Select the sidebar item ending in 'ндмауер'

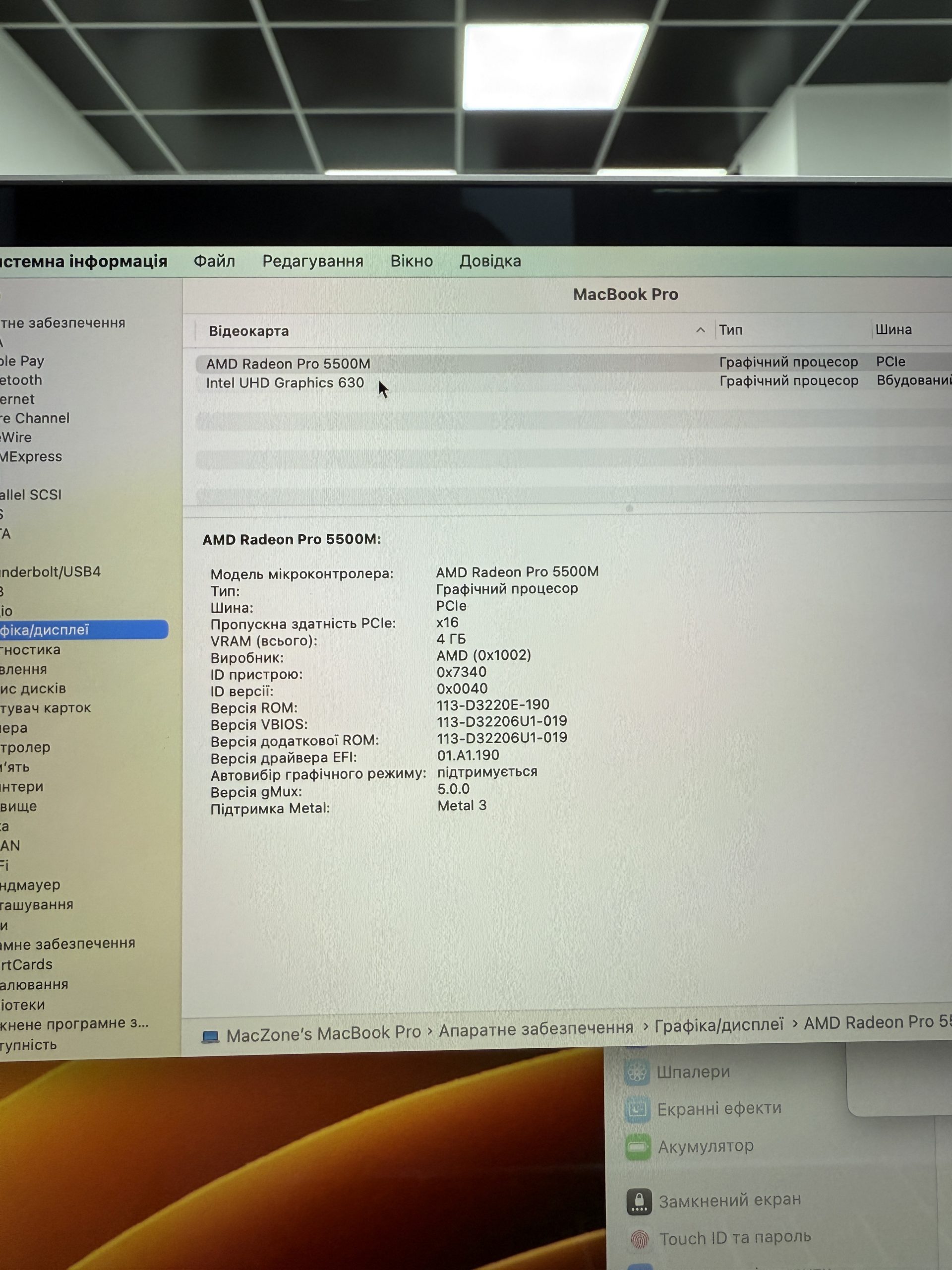coord(30,886)
